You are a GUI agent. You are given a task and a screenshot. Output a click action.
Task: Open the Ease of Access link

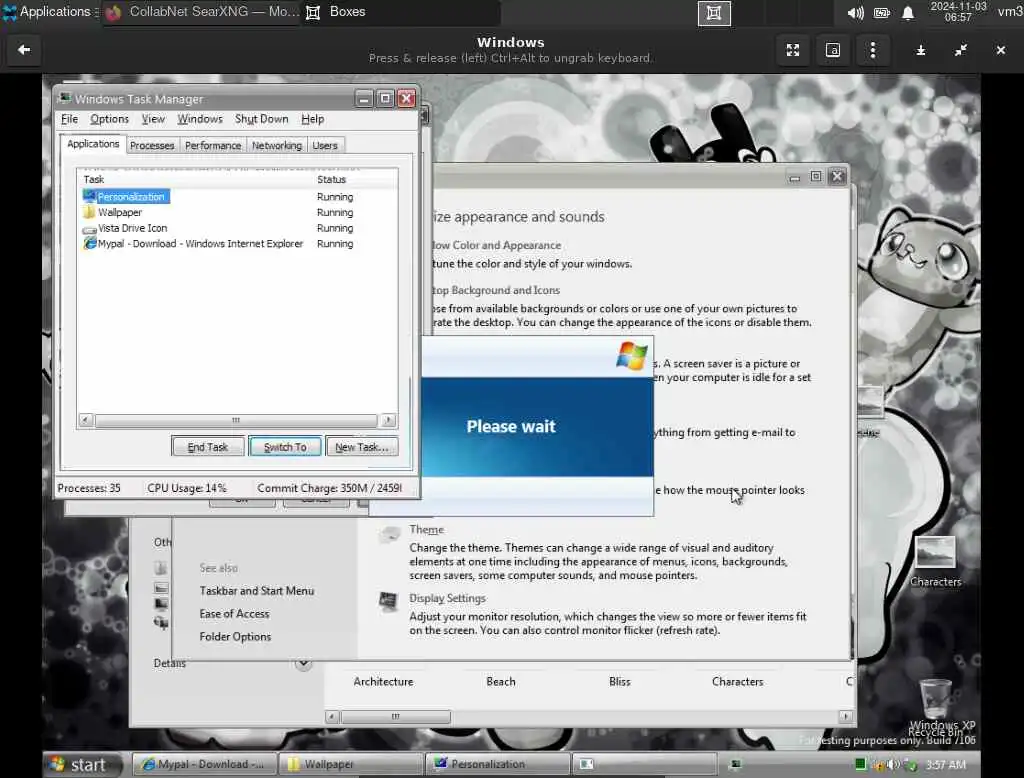pyautogui.click(x=234, y=613)
